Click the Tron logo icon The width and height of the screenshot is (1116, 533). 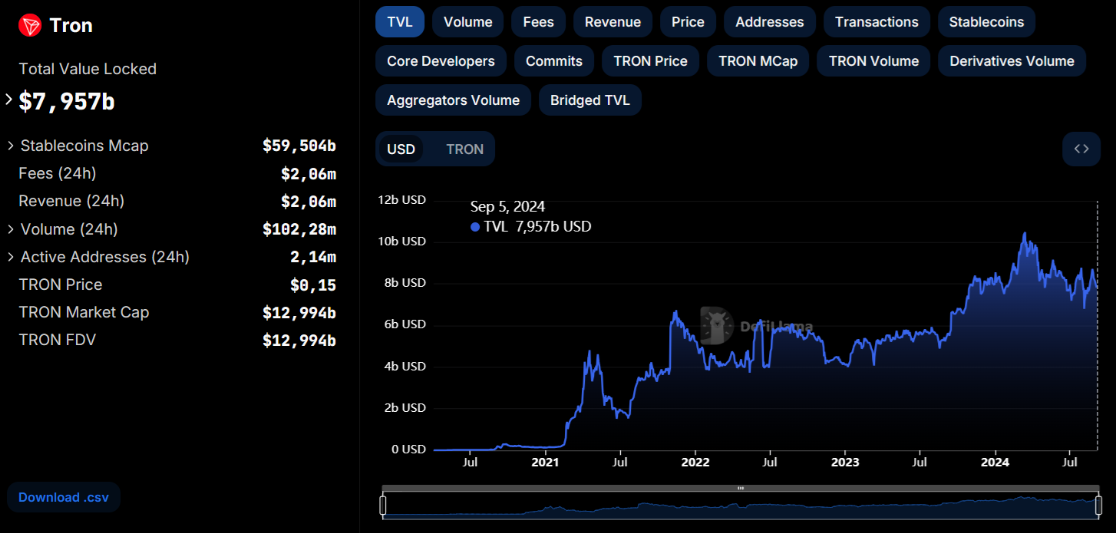pyautogui.click(x=29, y=26)
